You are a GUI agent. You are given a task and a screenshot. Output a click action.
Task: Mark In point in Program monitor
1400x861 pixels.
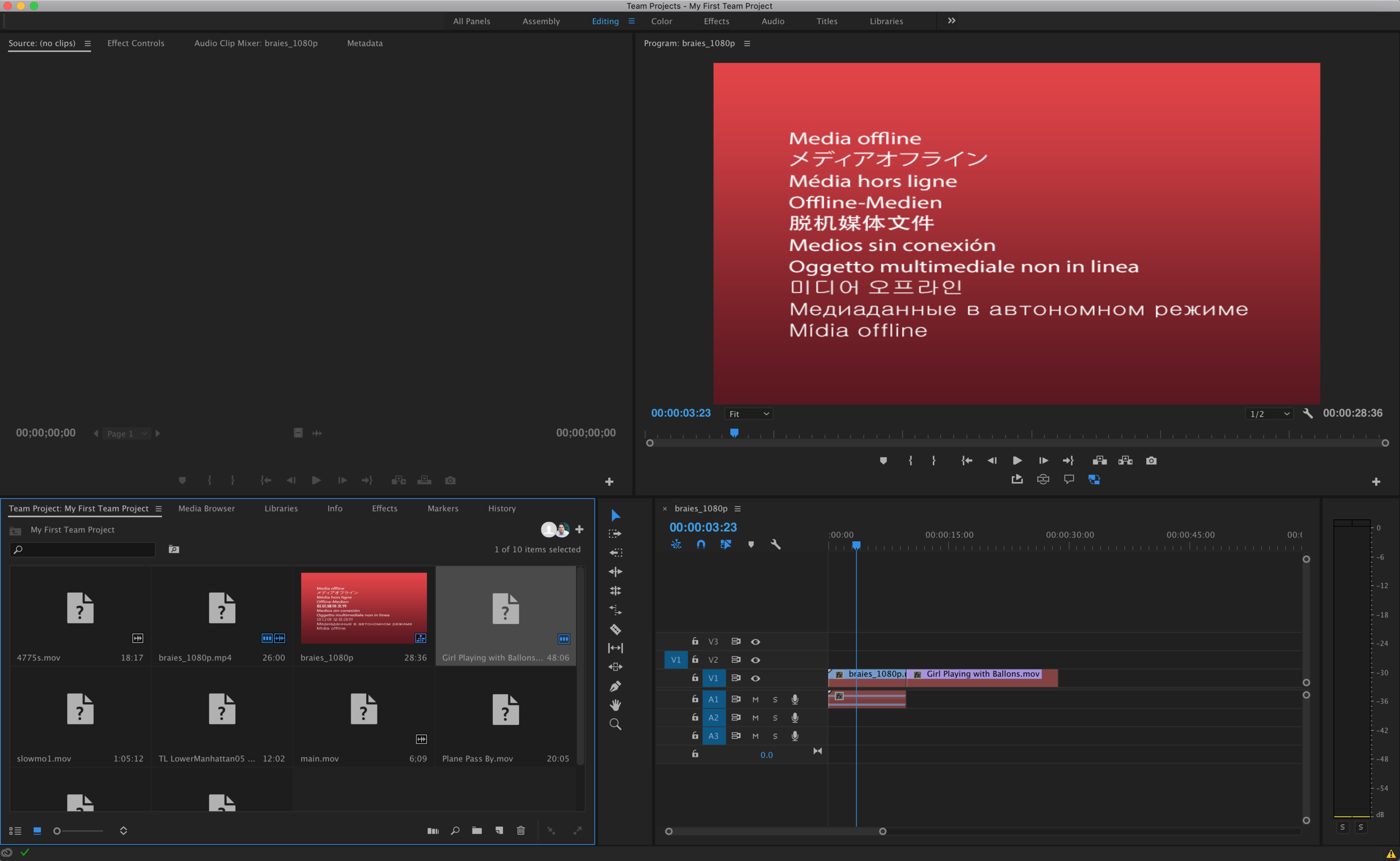911,460
